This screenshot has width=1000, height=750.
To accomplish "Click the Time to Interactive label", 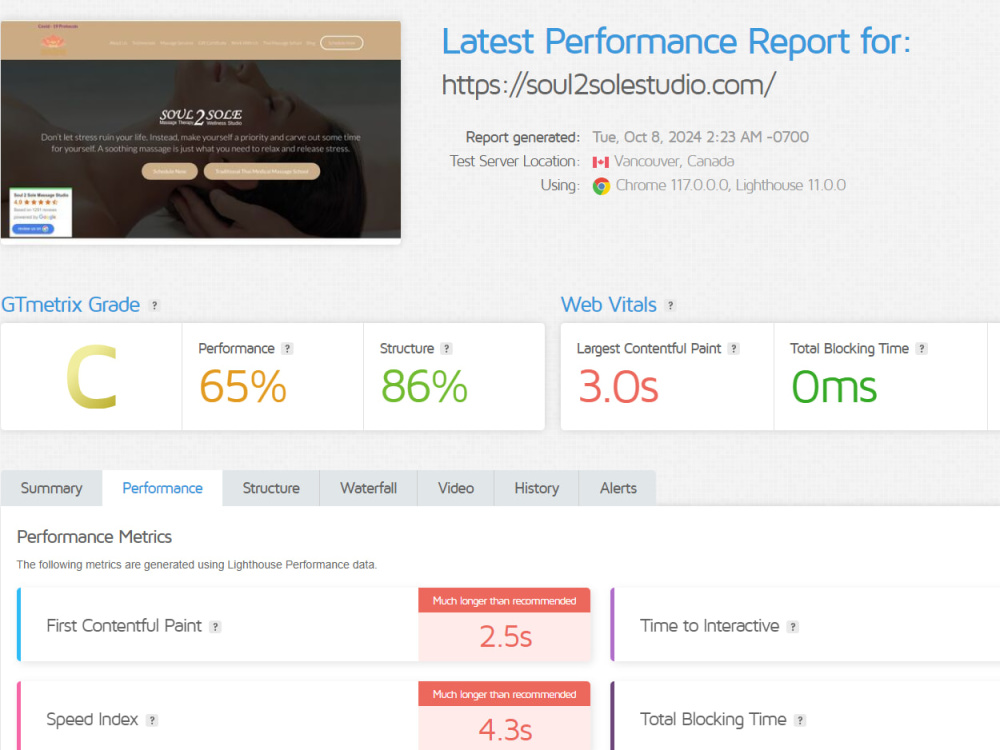I will [710, 626].
